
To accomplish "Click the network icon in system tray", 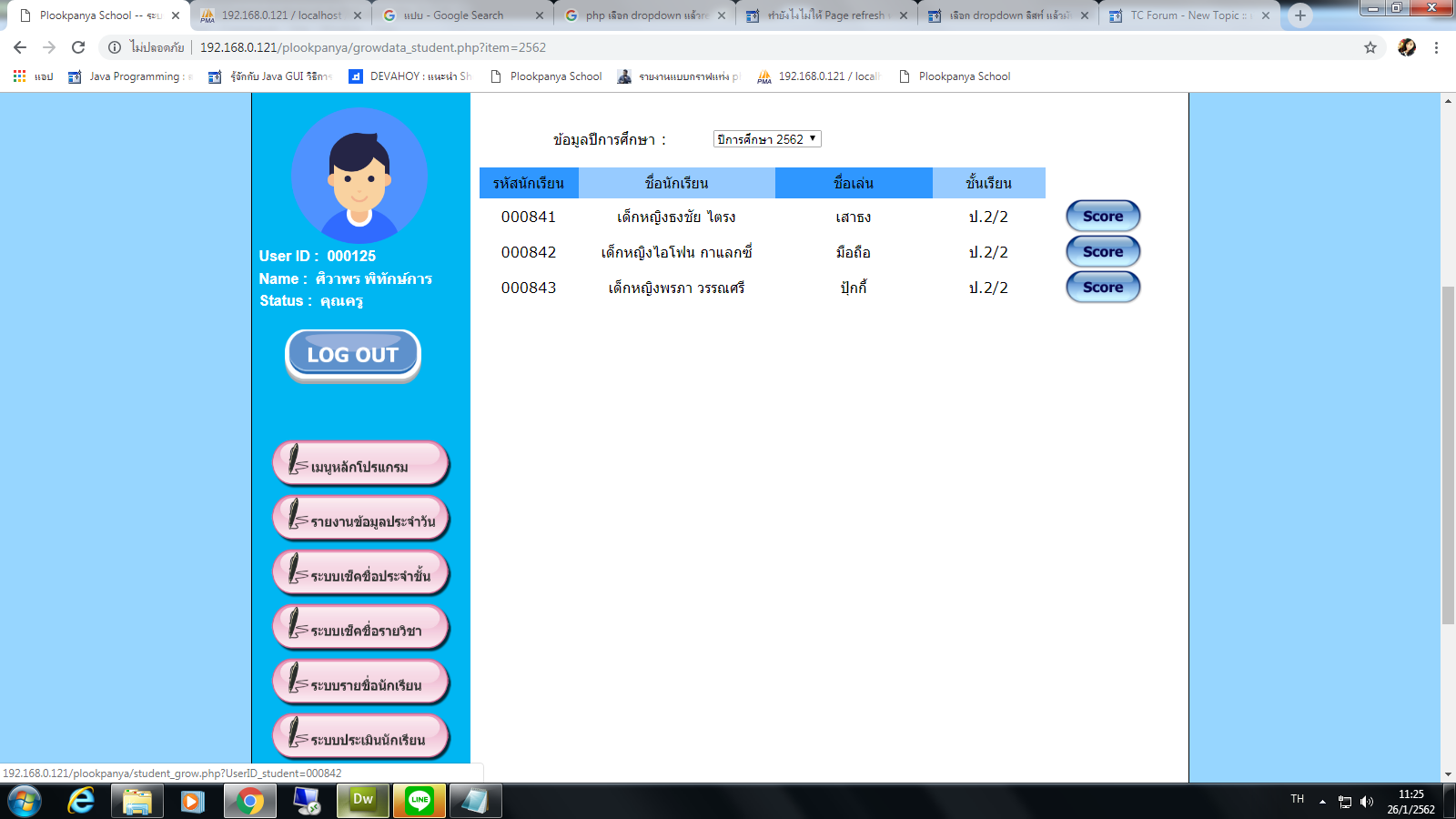I will 1345,802.
